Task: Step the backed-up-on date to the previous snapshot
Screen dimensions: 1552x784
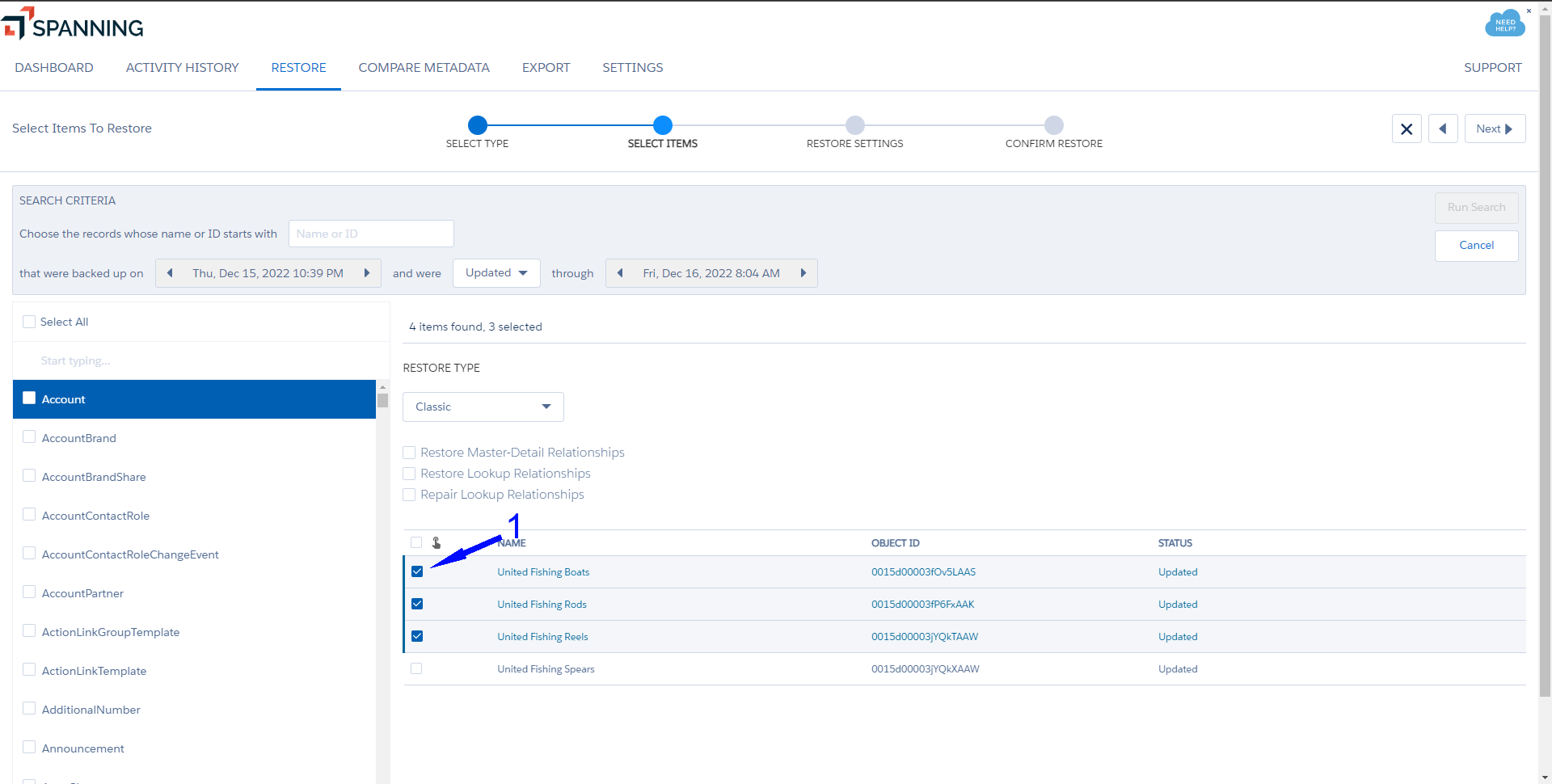Action: click(170, 273)
